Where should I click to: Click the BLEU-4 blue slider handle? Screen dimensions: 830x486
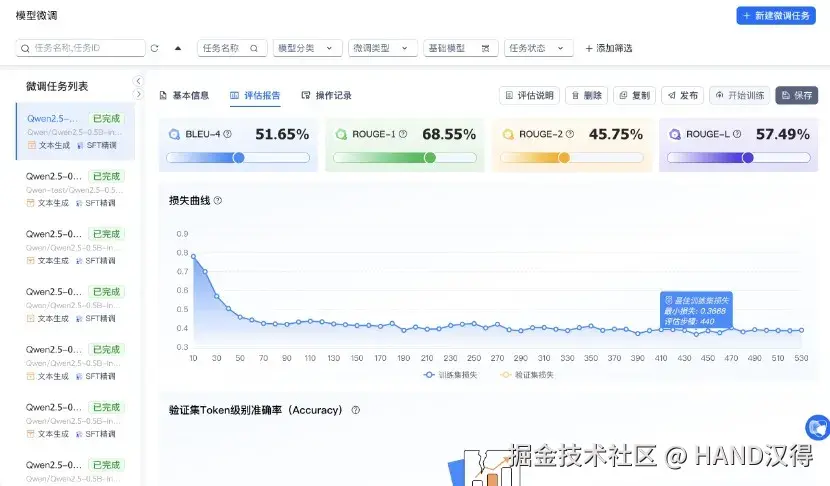pyautogui.click(x=239, y=157)
